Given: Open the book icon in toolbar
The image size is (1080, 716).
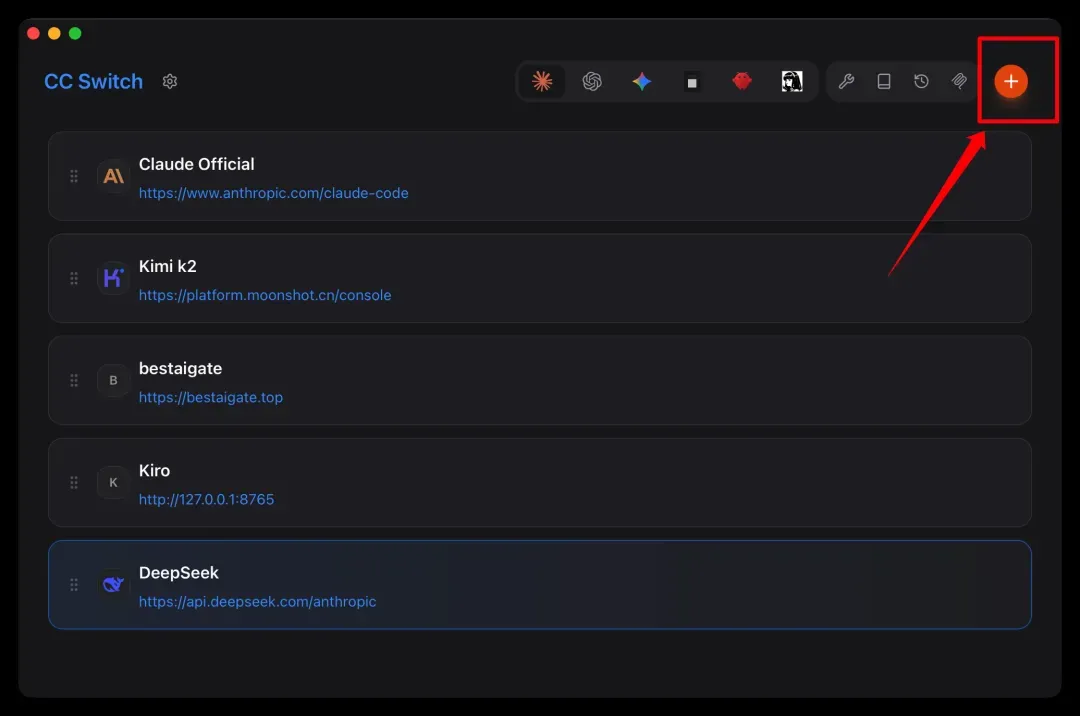Looking at the screenshot, I should pyautogui.click(x=884, y=81).
